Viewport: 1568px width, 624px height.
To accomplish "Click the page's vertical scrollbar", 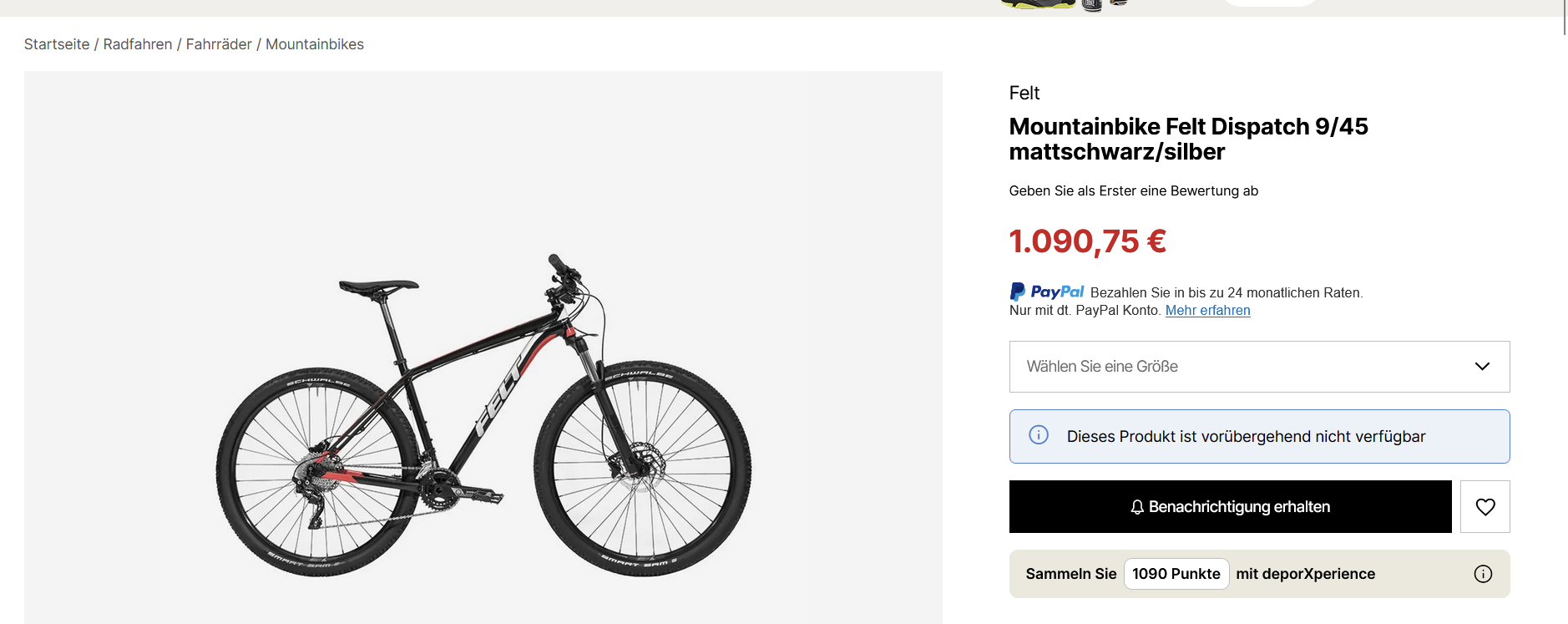I will (1564, 17).
